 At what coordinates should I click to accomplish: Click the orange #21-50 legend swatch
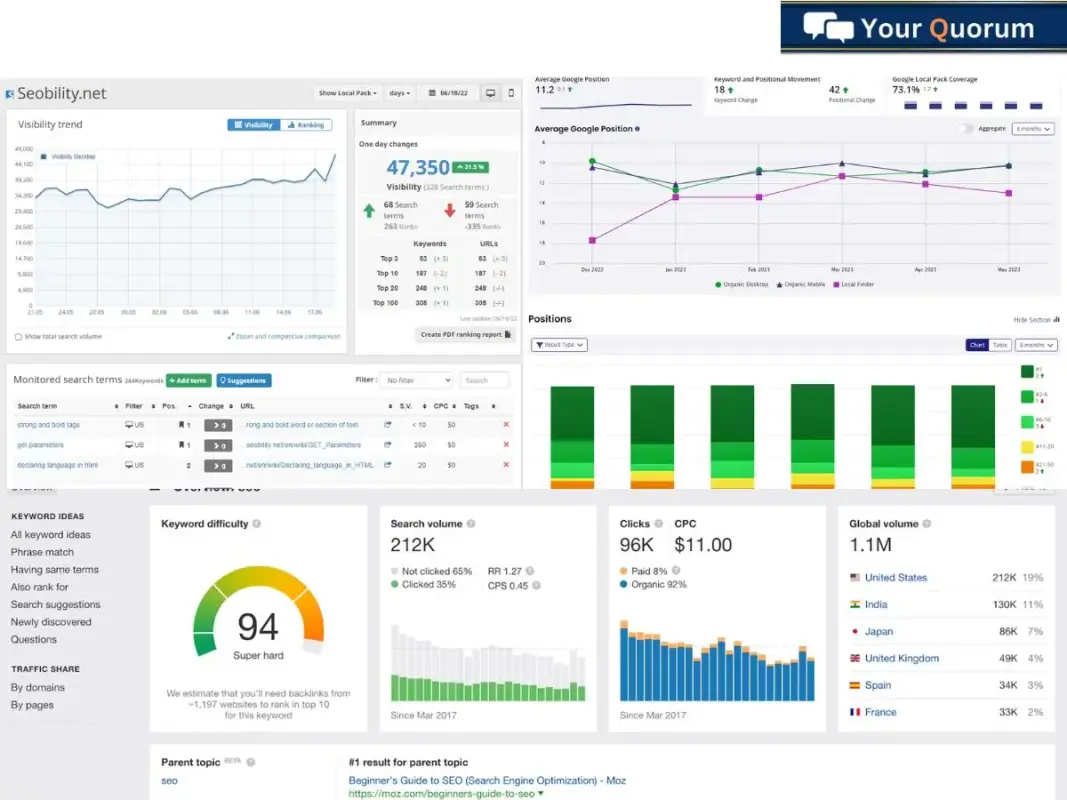(x=1027, y=467)
